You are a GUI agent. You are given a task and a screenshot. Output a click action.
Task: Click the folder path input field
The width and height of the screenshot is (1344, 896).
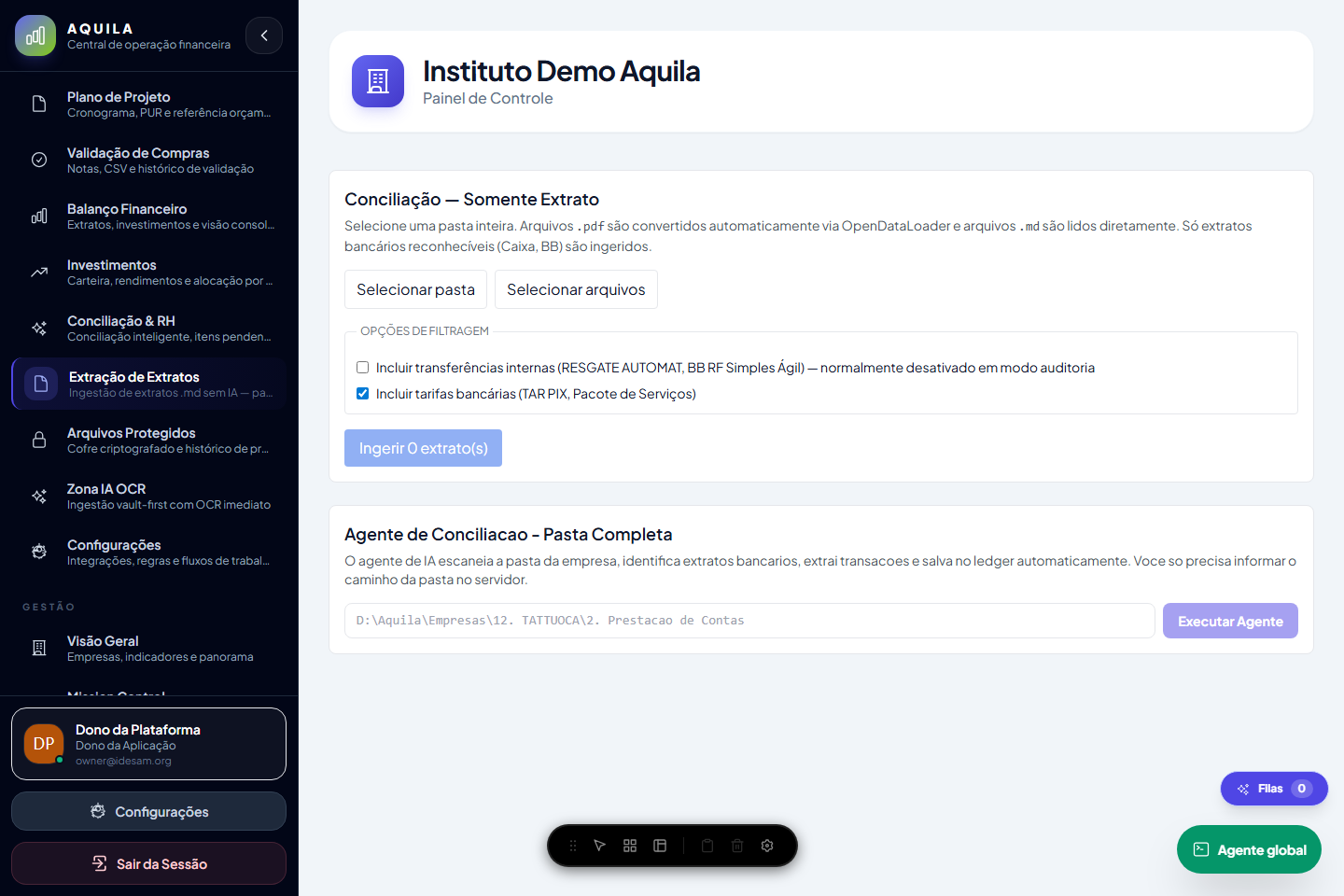click(x=749, y=621)
